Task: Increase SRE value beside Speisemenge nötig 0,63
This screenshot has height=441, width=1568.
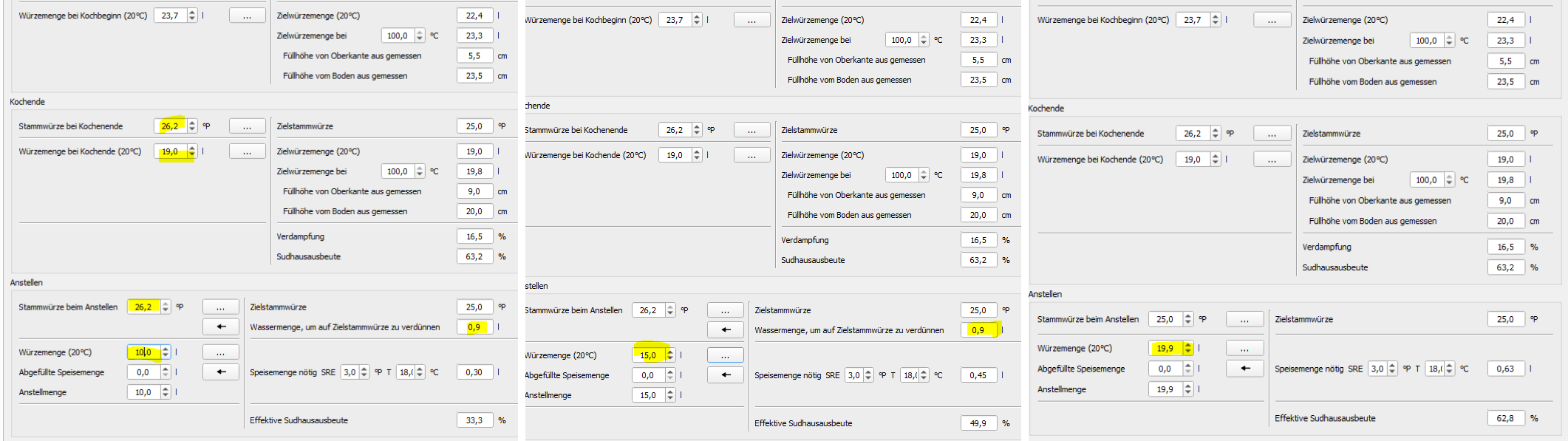Action: [x=1393, y=365]
